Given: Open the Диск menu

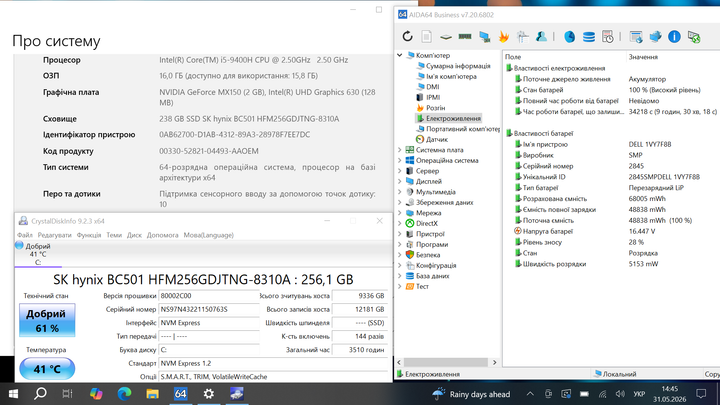Looking at the screenshot, I should tap(134, 235).
